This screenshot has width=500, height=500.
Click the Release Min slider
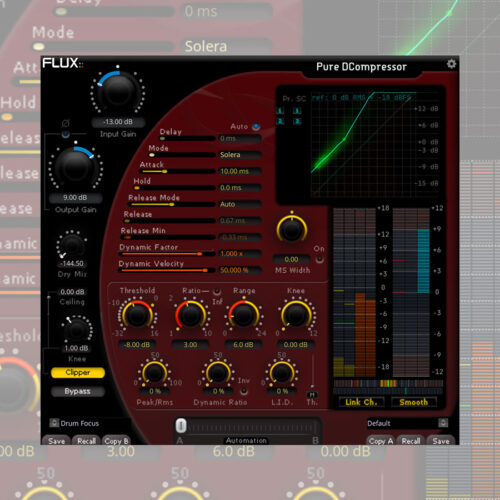point(168,237)
